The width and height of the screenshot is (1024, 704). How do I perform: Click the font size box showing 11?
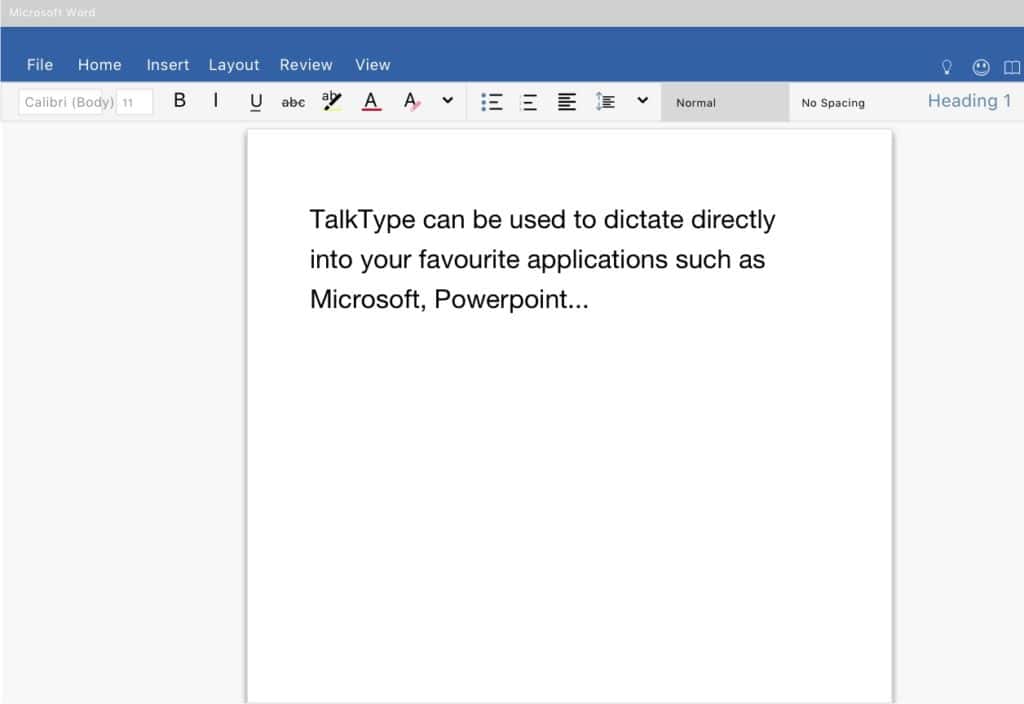click(x=135, y=102)
